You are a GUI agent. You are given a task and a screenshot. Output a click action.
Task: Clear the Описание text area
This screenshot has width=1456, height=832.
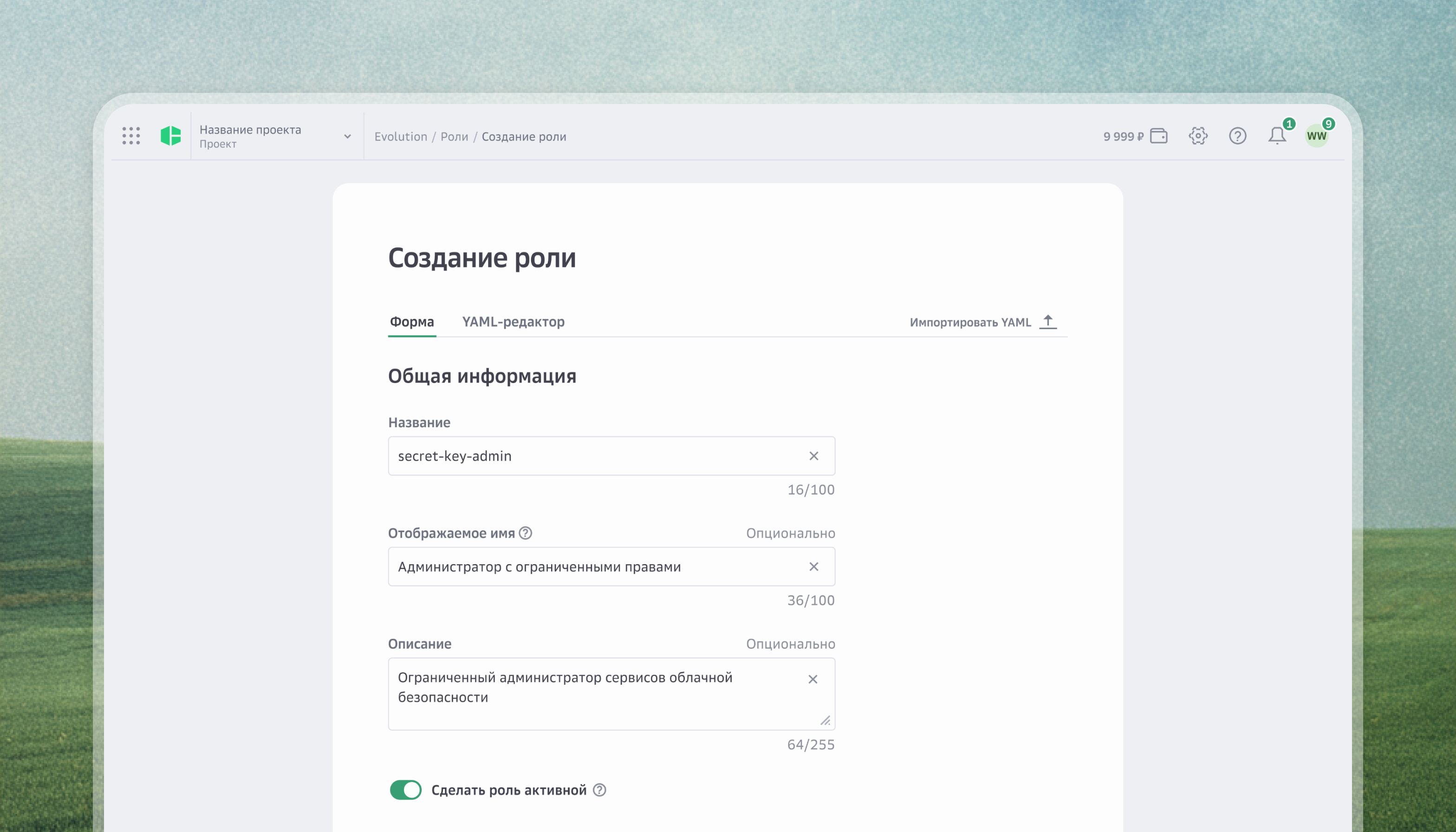pyautogui.click(x=812, y=679)
